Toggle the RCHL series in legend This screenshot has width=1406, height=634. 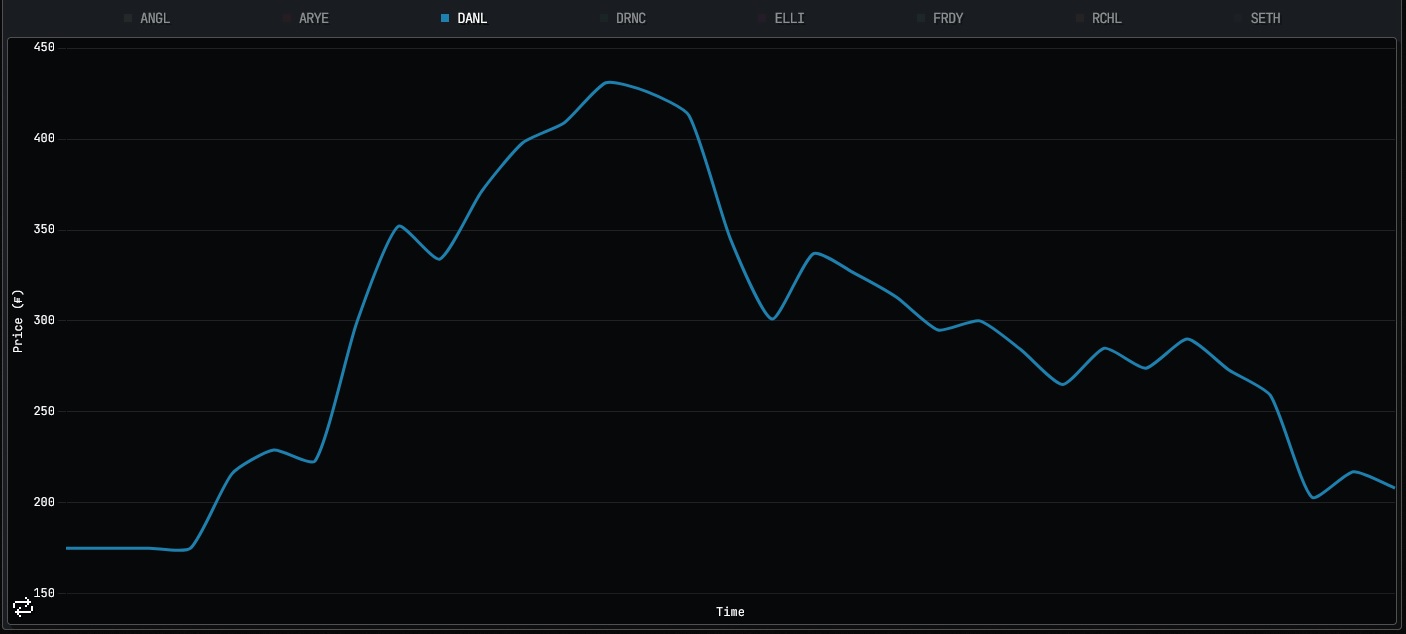click(1098, 18)
